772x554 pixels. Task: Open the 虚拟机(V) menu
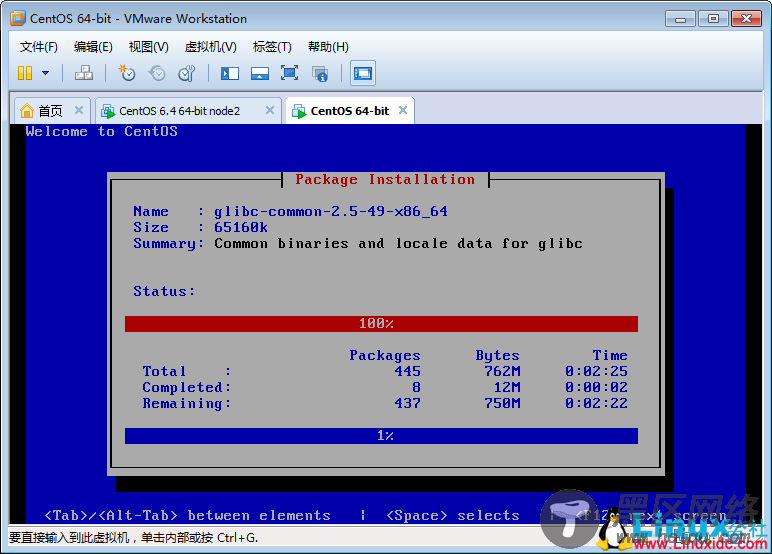tap(210, 47)
